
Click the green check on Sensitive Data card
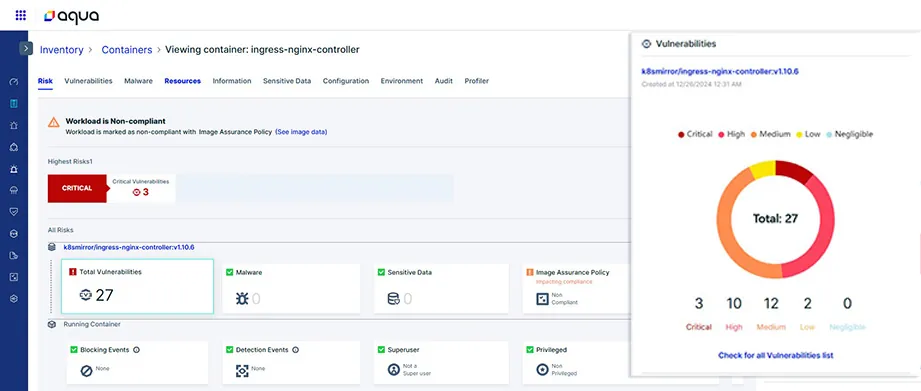click(382, 272)
